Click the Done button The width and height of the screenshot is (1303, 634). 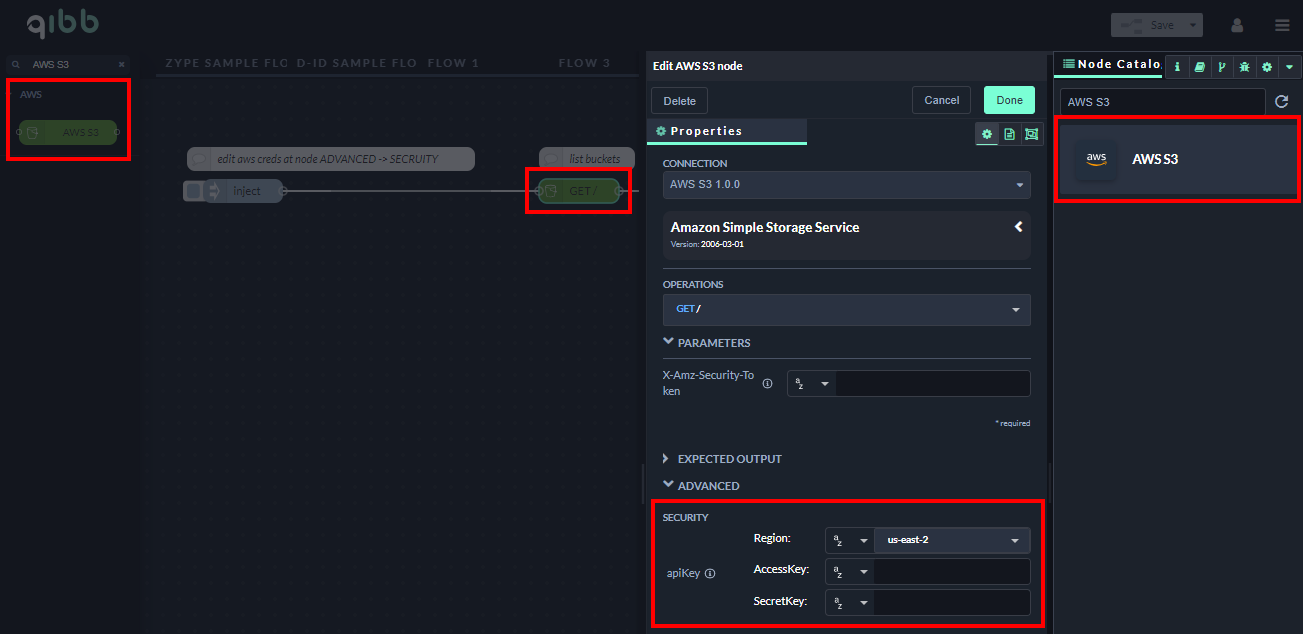click(x=1009, y=100)
